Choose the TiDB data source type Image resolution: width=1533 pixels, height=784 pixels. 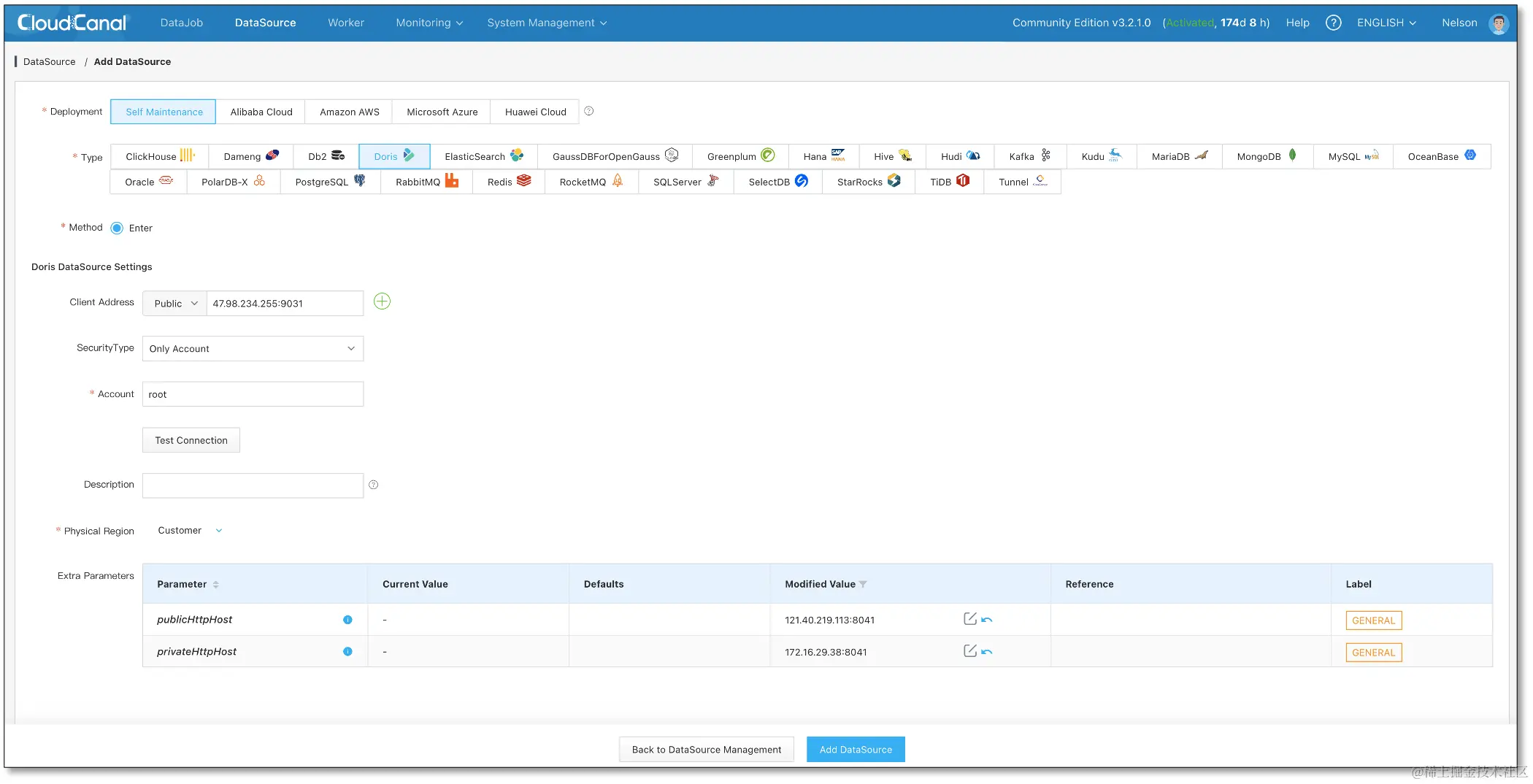coord(949,182)
